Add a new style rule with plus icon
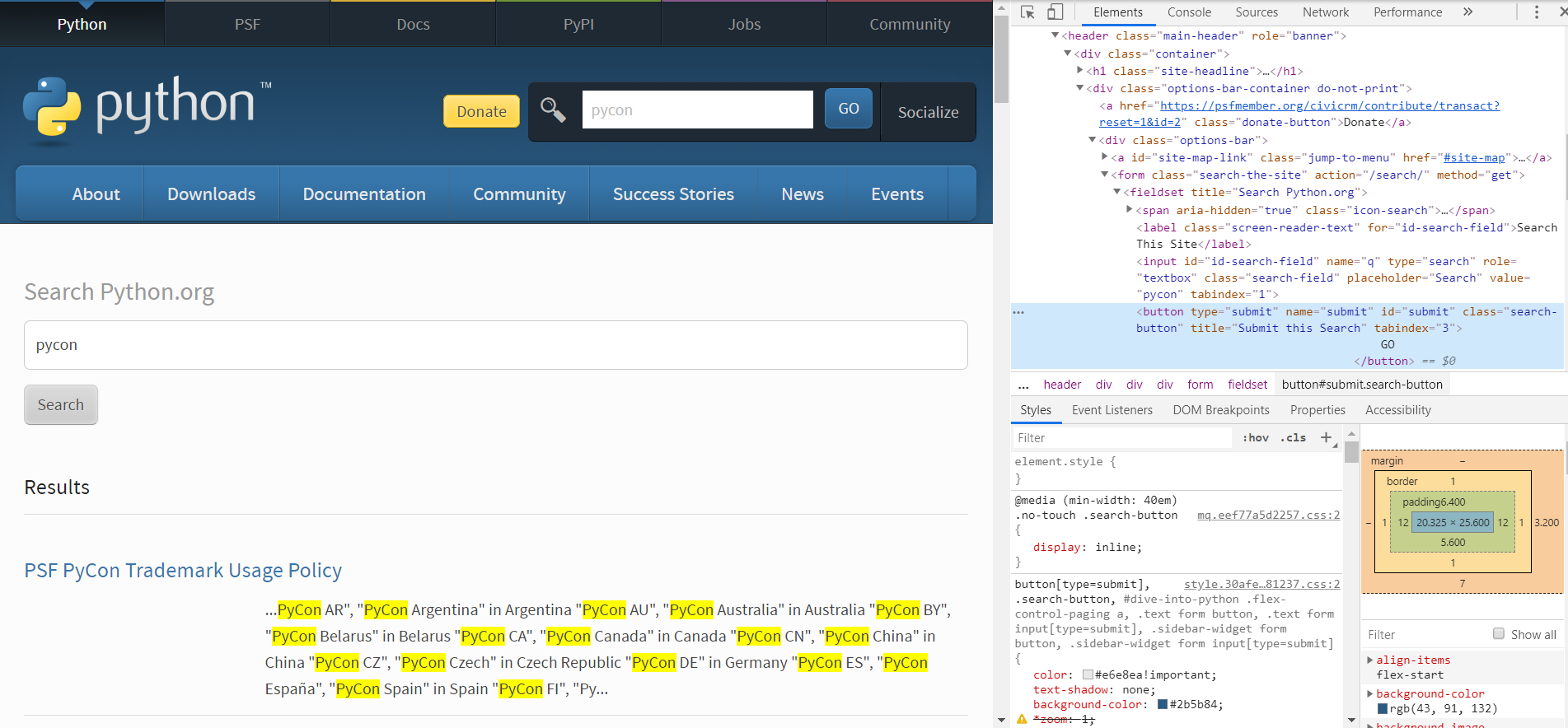The image size is (1568, 728). [x=1326, y=437]
